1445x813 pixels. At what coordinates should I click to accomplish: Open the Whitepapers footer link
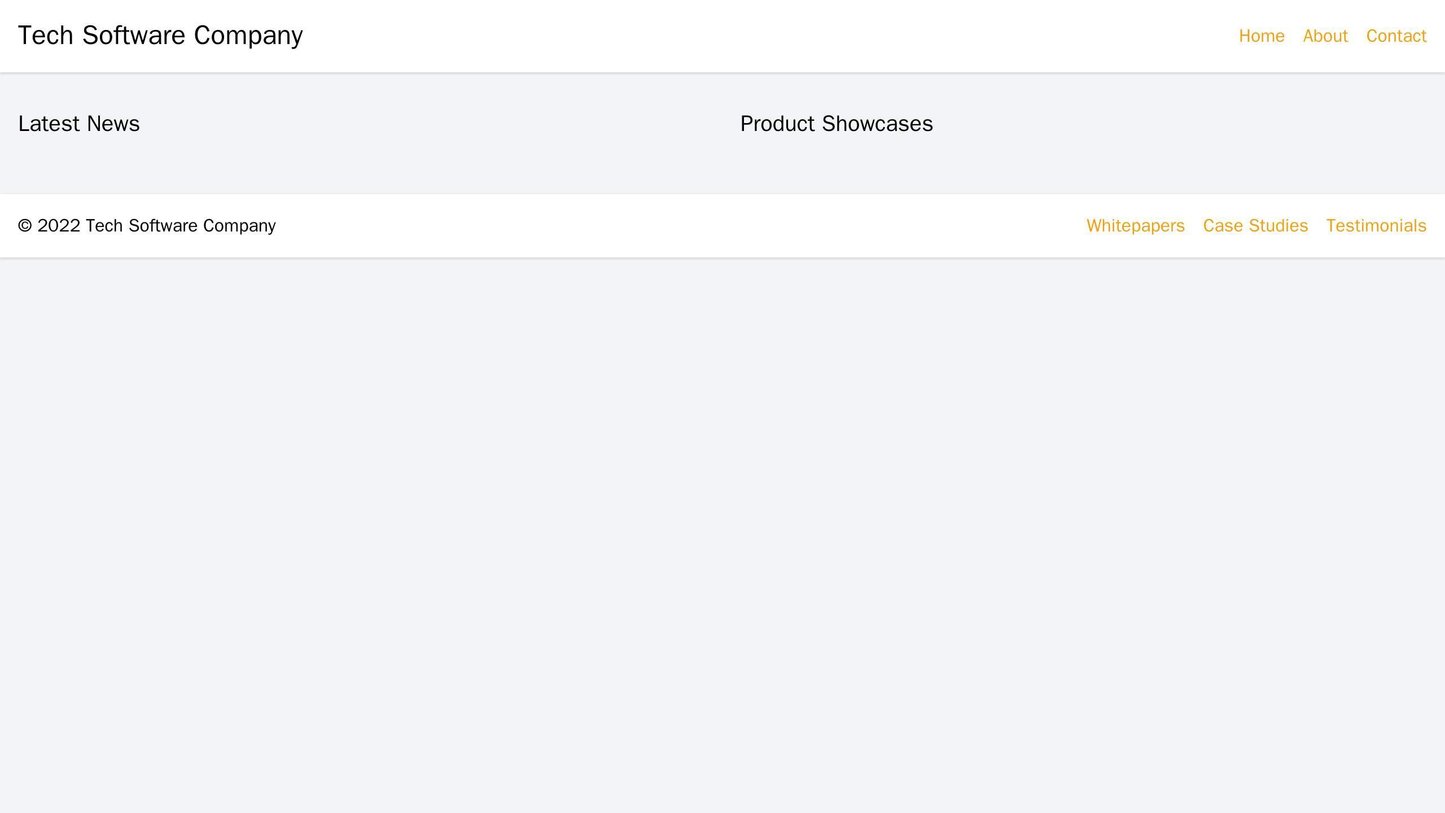[1135, 226]
